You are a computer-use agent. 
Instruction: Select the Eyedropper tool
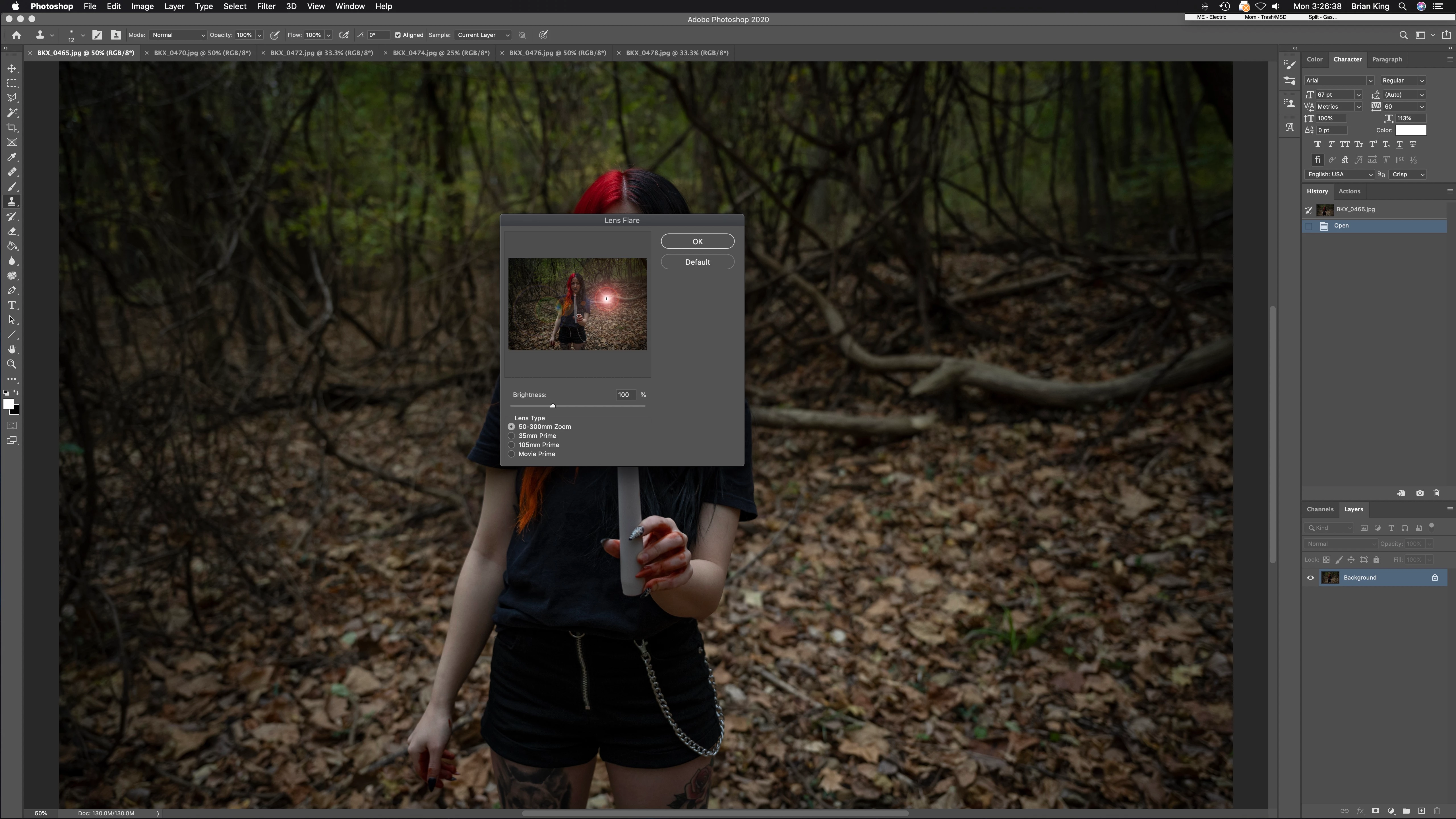coord(11,157)
